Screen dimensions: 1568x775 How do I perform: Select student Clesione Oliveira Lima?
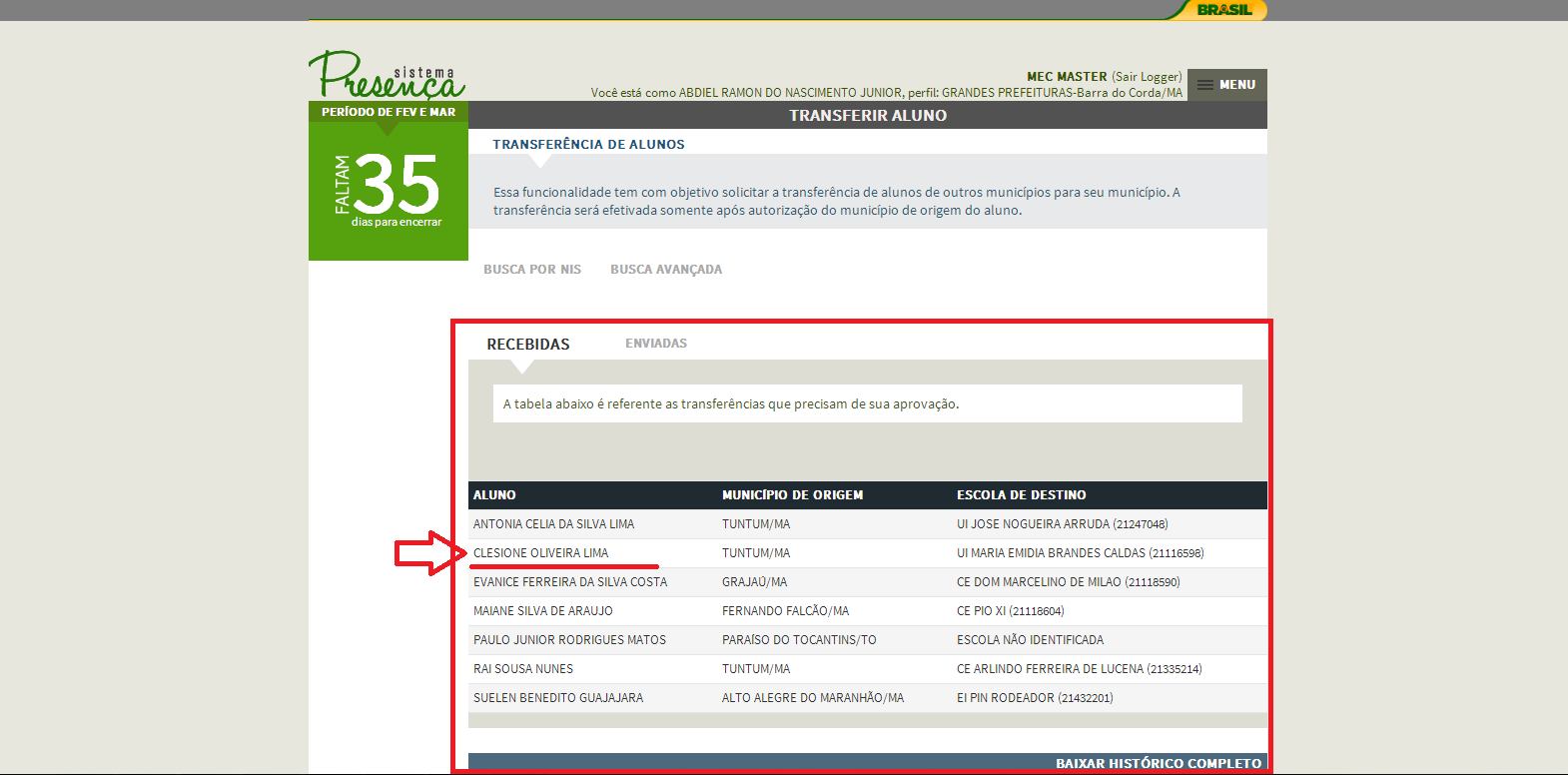point(540,553)
